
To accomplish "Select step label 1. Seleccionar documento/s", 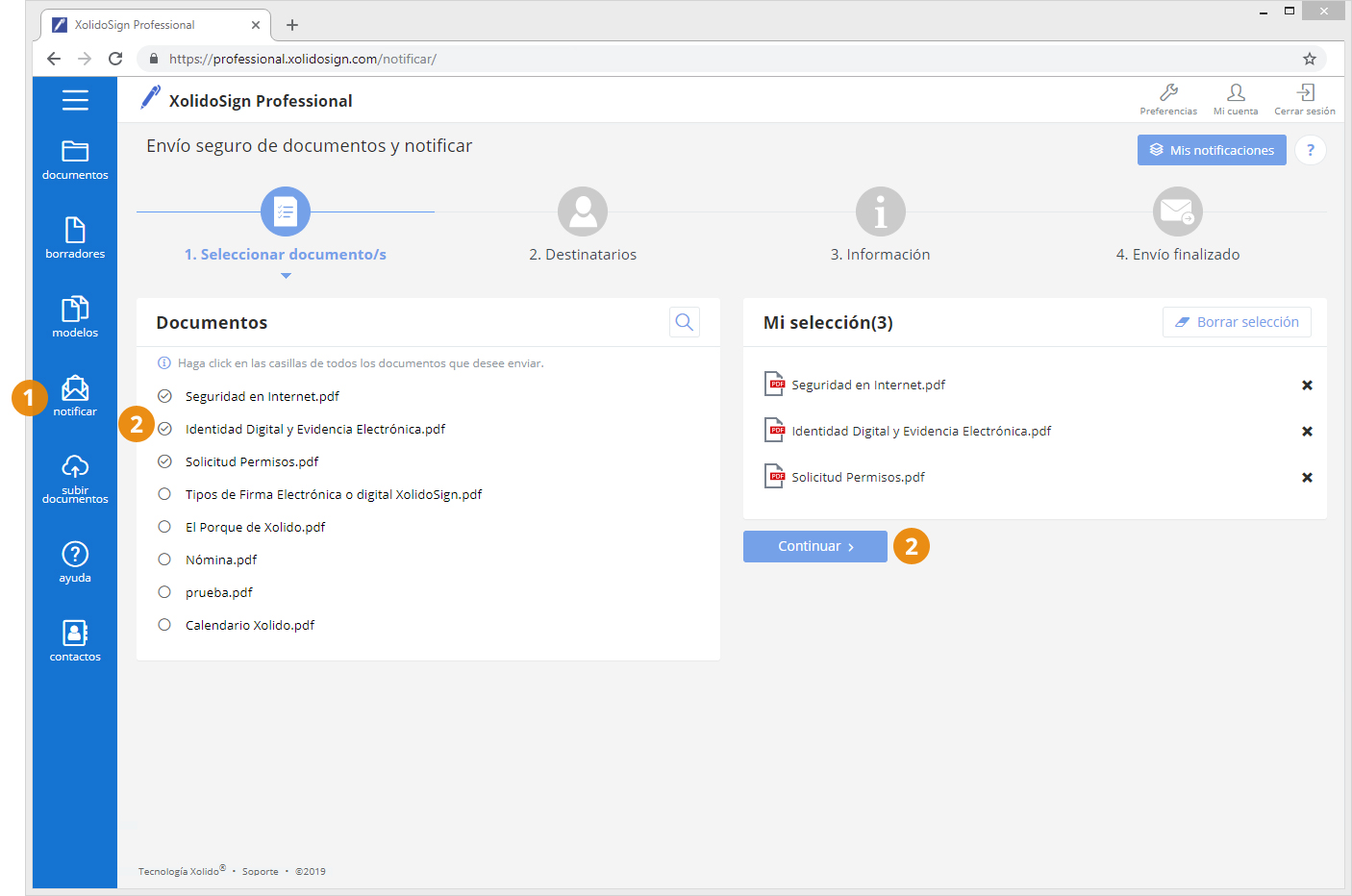I will (x=286, y=255).
